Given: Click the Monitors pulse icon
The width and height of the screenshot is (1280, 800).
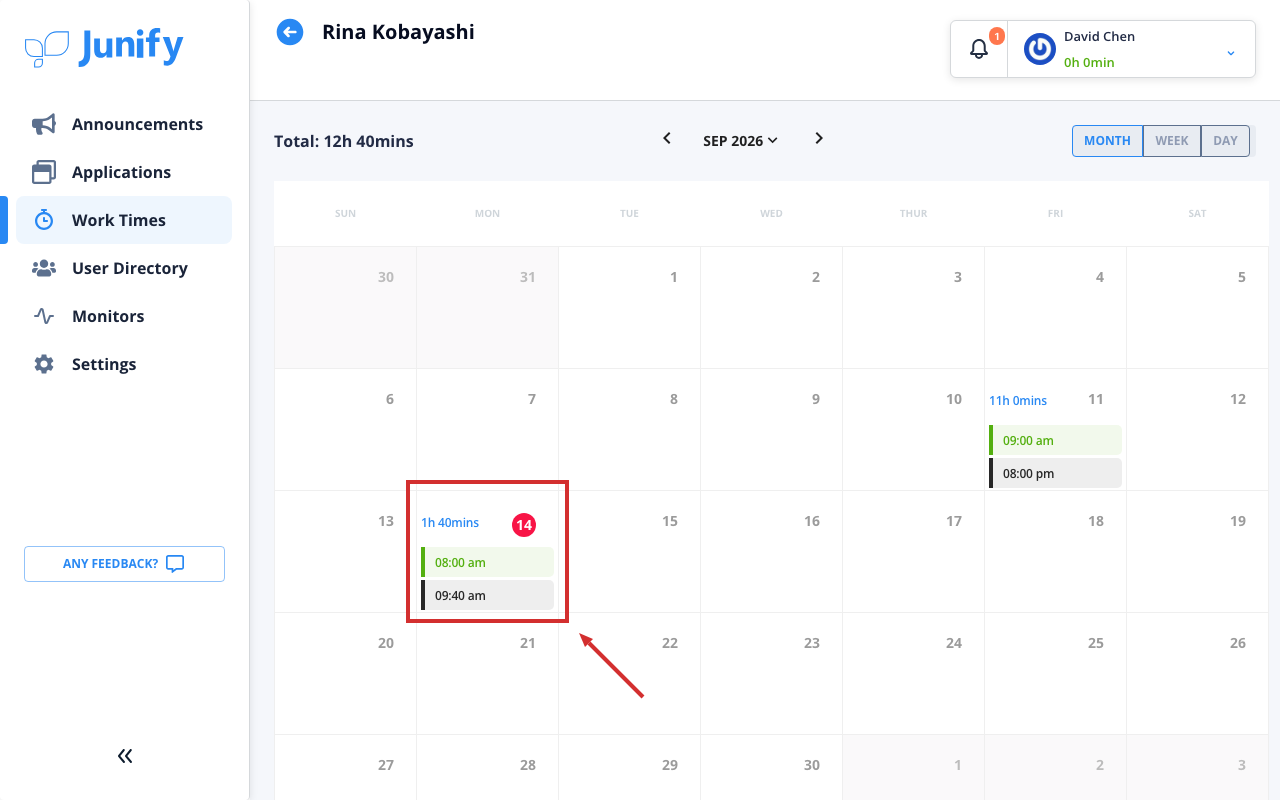Looking at the screenshot, I should [x=44, y=316].
